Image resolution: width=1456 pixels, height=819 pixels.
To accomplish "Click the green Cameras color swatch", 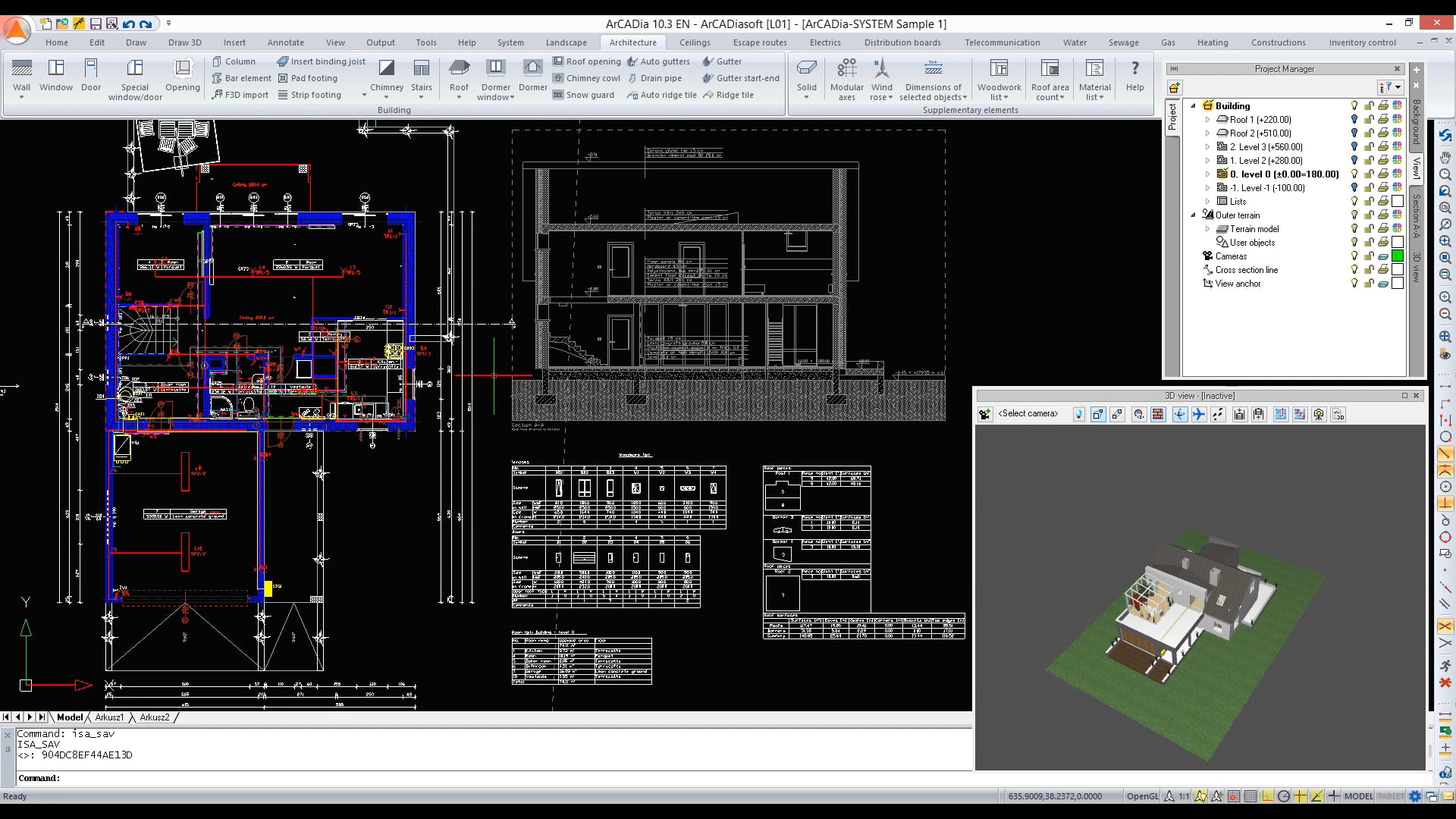I will (x=1398, y=256).
